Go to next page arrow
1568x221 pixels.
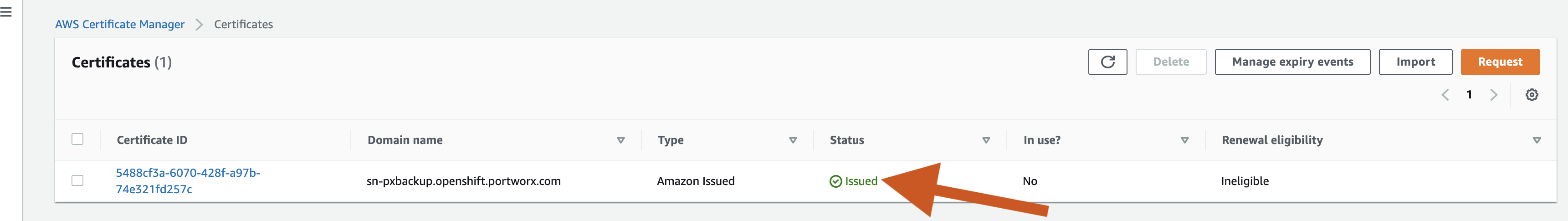click(x=1493, y=95)
